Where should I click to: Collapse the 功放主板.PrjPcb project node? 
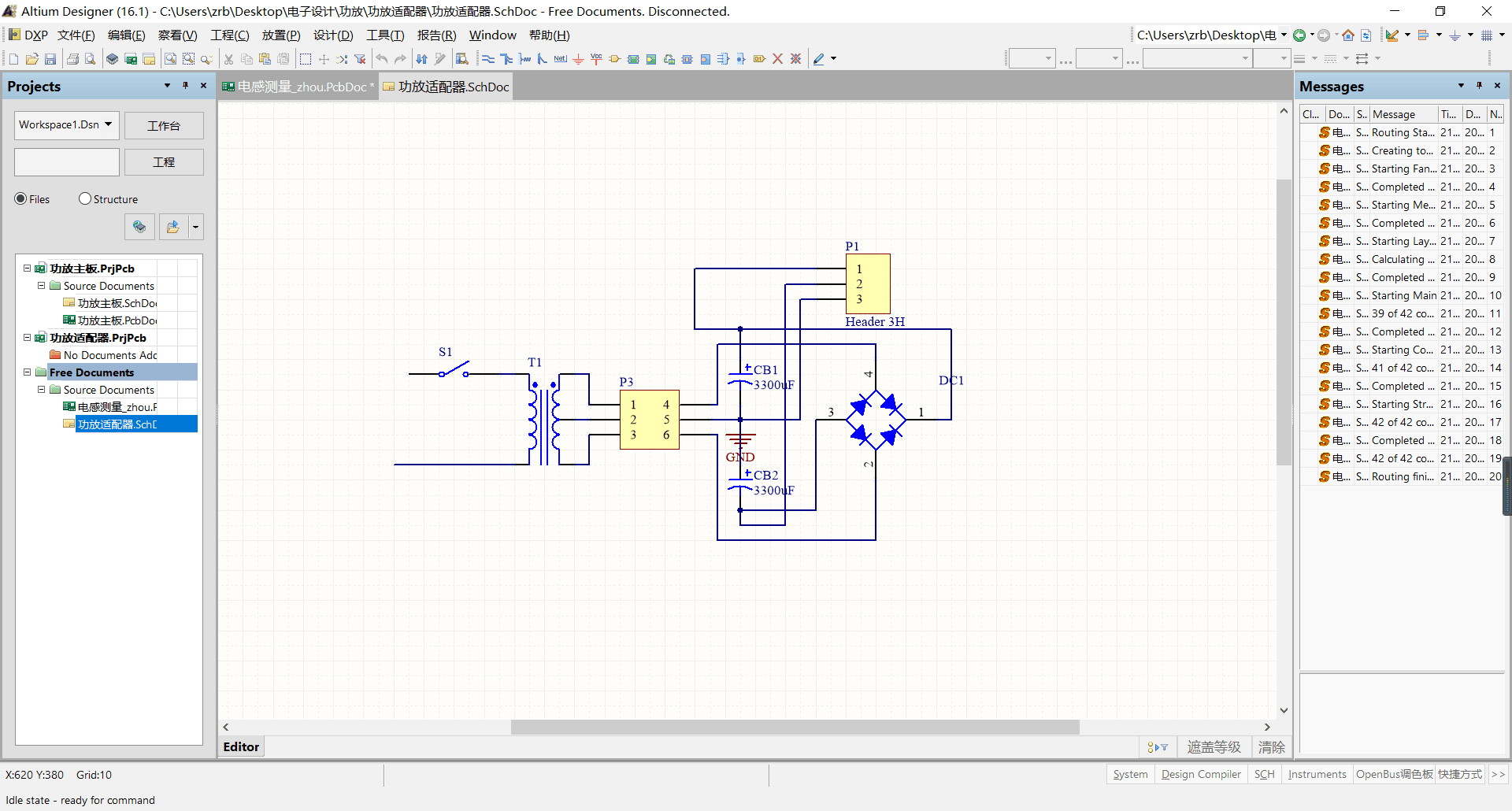(x=27, y=268)
